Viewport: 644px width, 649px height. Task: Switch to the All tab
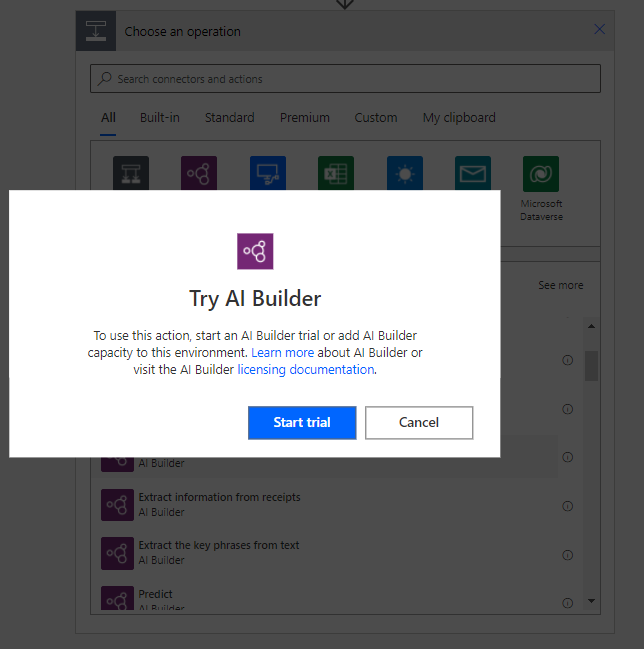(x=108, y=118)
